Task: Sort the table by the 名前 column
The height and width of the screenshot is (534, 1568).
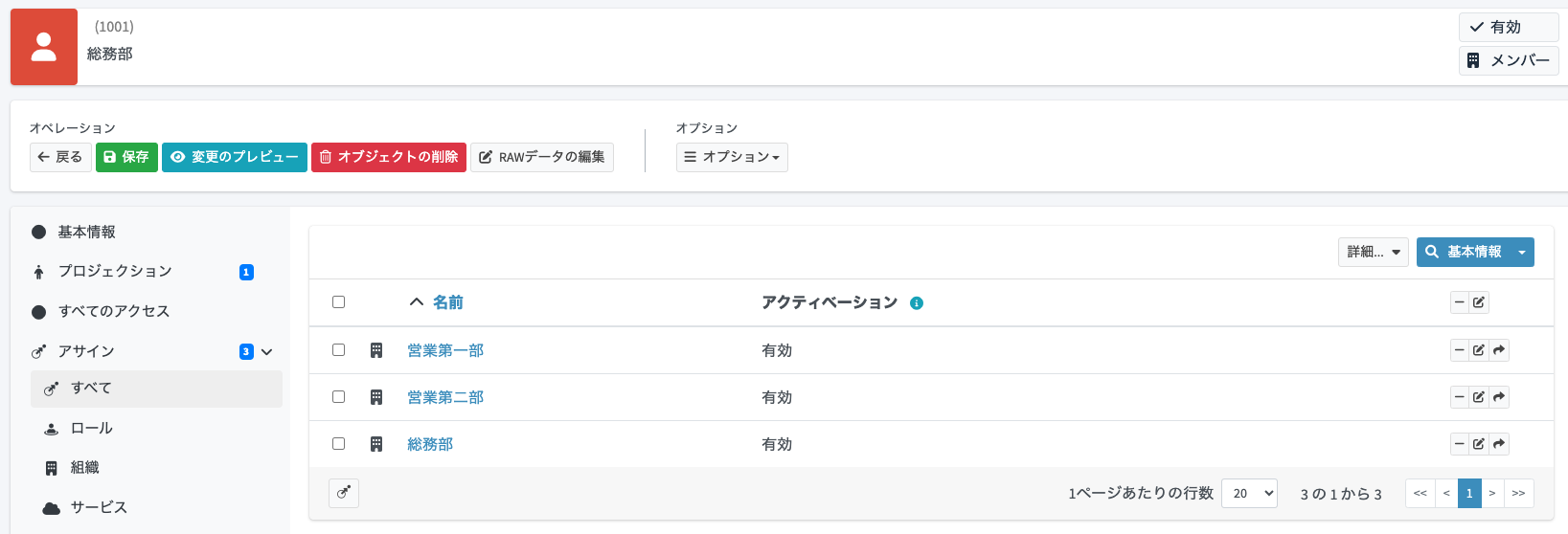Action: pos(447,302)
